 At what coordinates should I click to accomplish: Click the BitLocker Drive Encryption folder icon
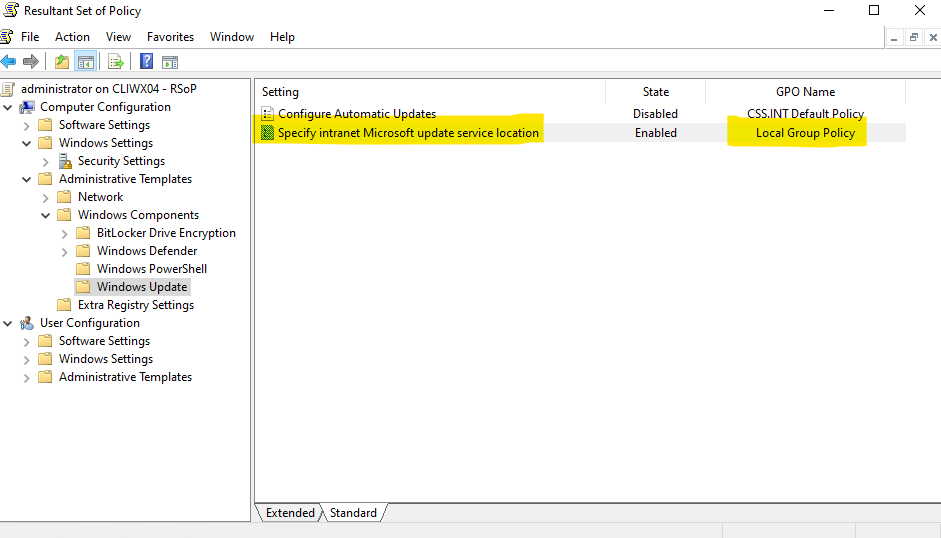pos(83,233)
